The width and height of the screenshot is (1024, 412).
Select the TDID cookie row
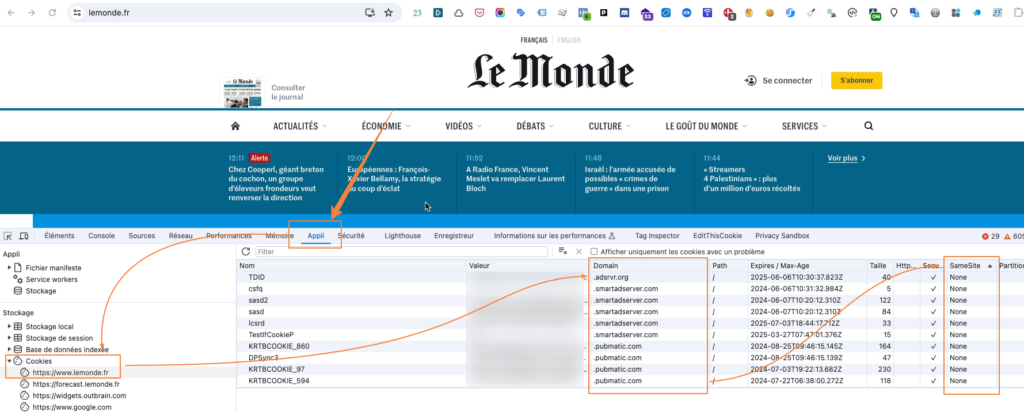click(630, 277)
